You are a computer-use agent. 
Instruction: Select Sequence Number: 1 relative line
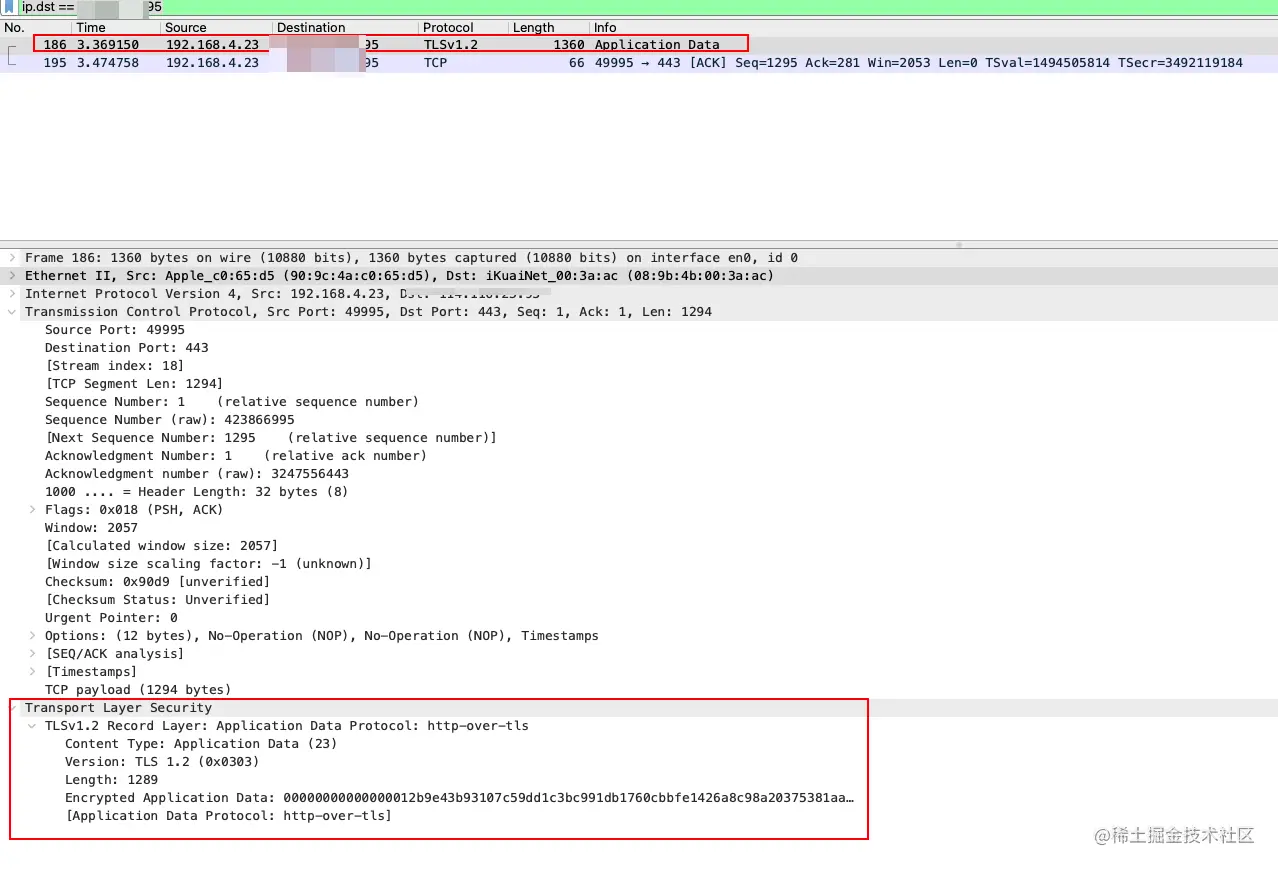(x=232, y=402)
